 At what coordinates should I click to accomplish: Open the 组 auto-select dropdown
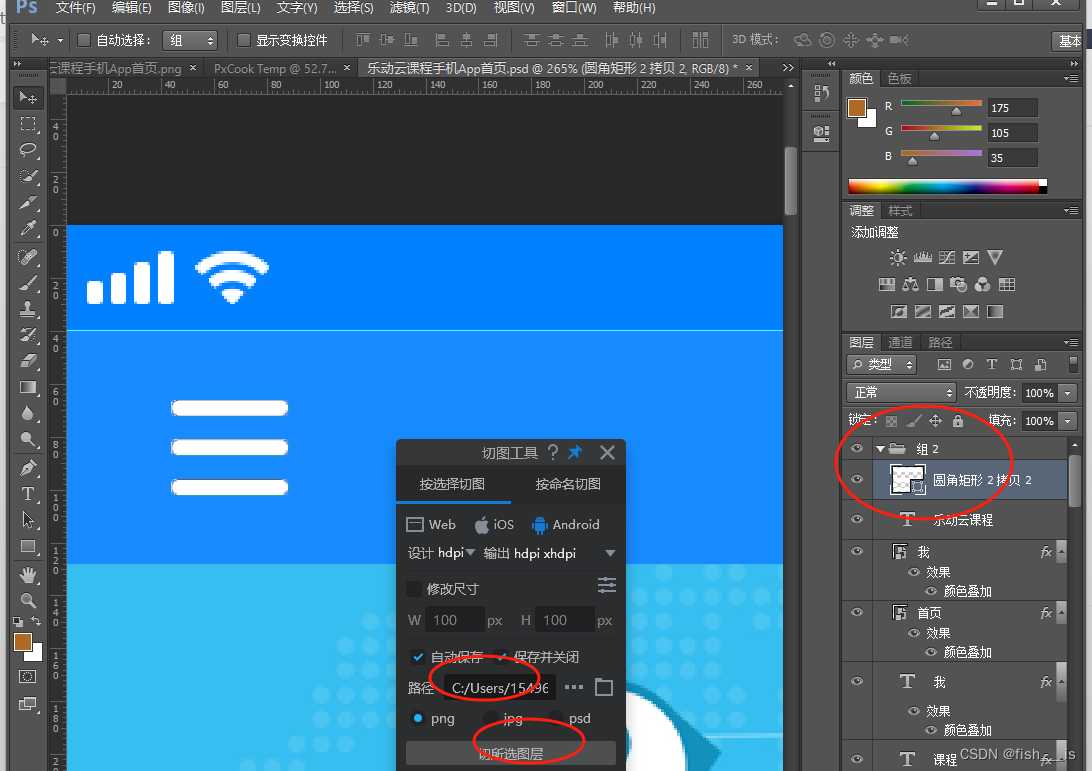(x=190, y=40)
